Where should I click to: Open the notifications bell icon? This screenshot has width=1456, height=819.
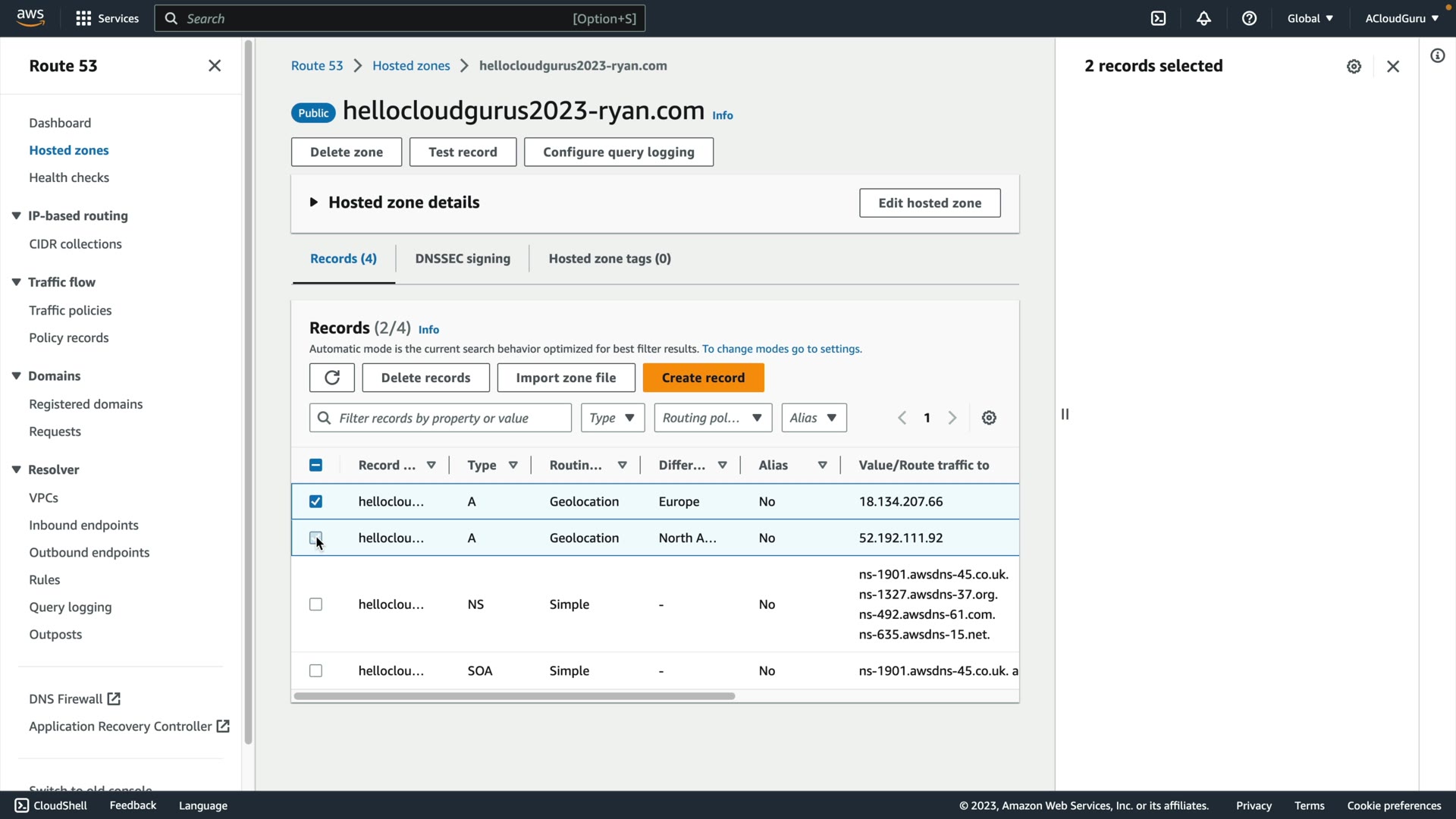coord(1203,18)
